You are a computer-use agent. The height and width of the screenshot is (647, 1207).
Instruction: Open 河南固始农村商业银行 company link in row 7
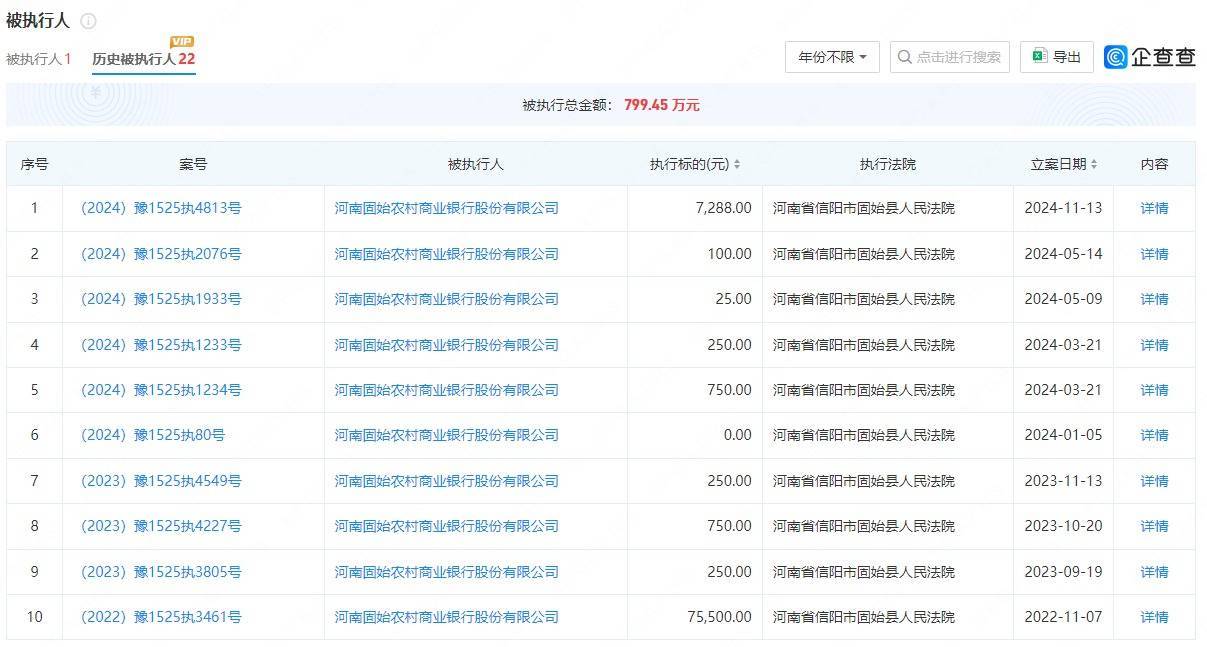tap(447, 481)
